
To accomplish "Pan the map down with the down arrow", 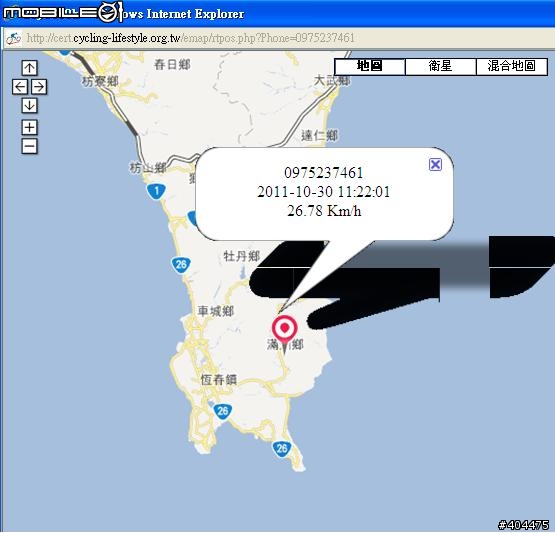I will tap(29, 105).
